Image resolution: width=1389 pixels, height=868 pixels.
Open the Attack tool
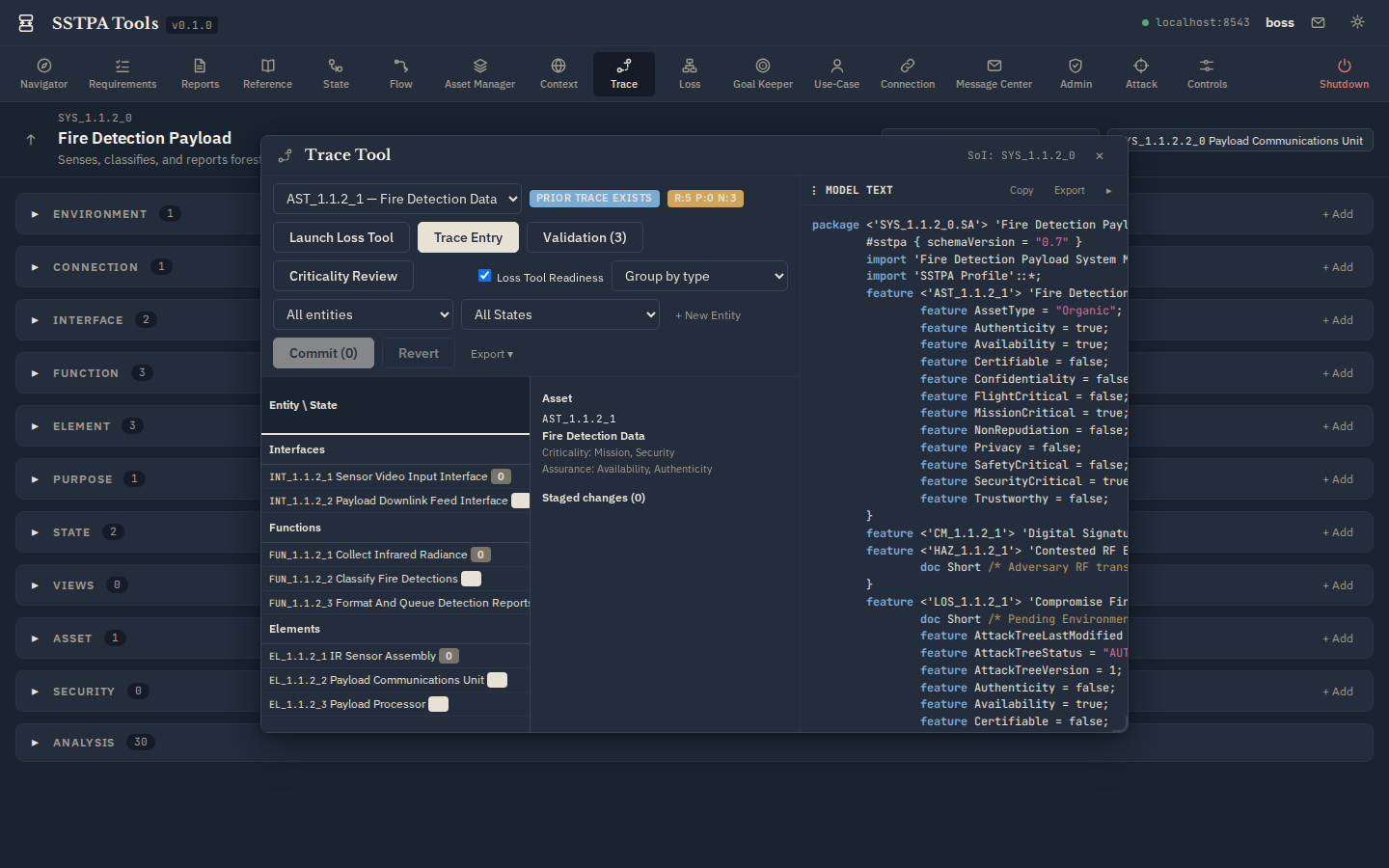(x=1141, y=74)
